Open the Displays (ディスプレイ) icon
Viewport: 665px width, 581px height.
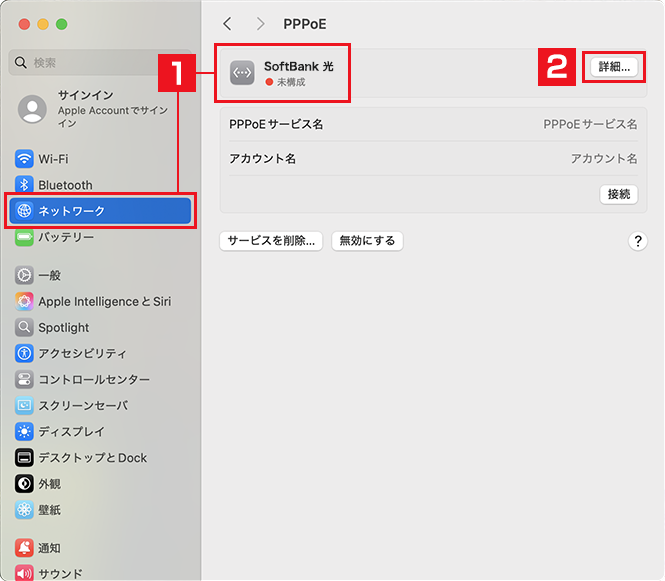[x=24, y=432]
